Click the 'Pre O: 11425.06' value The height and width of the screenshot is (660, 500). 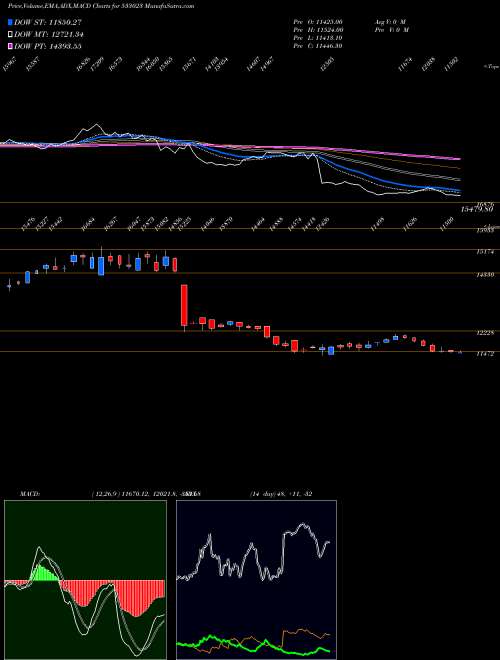(319, 21)
